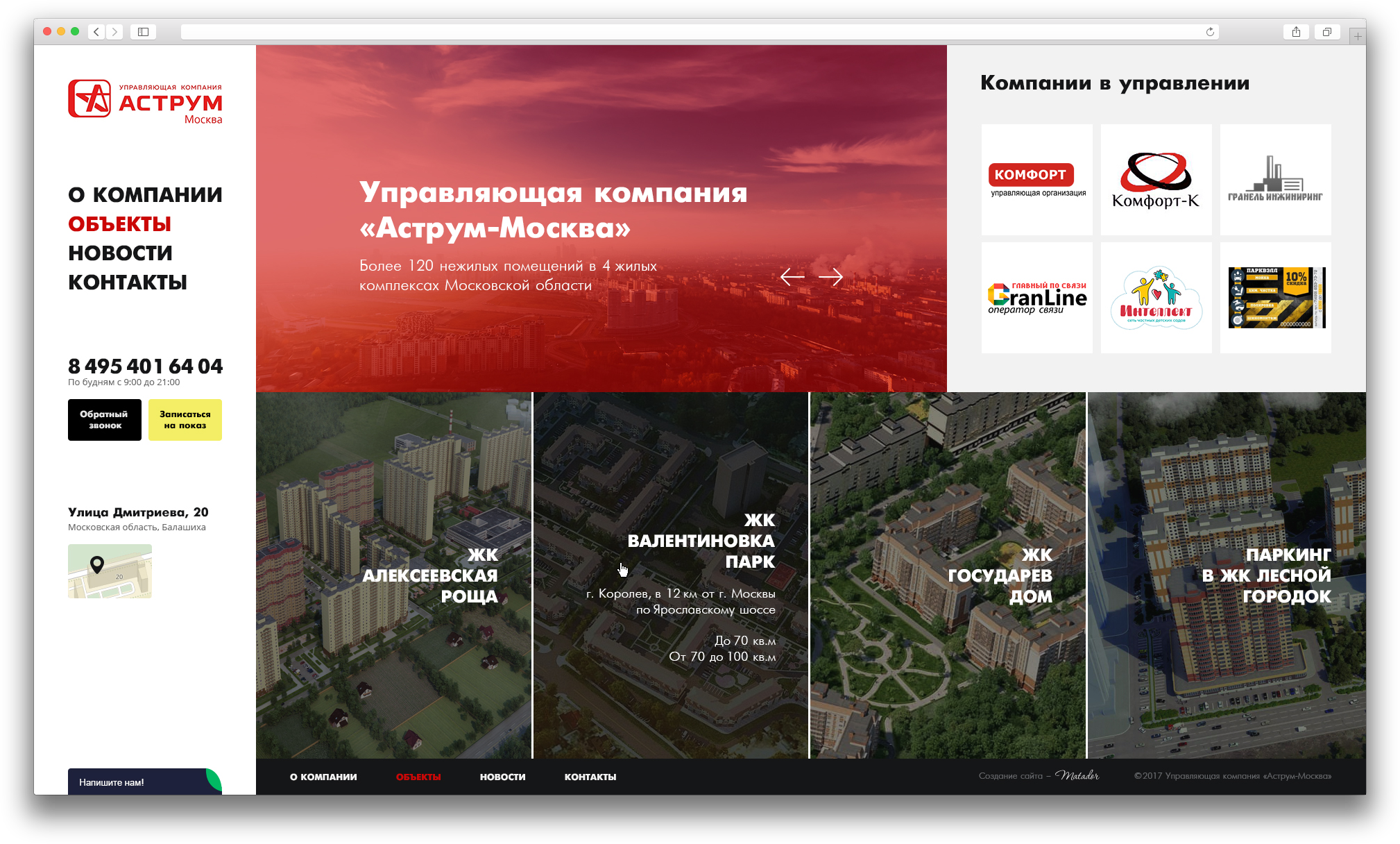Open the map thumbnail with location pin
This screenshot has height=844, width=1400.
pyautogui.click(x=110, y=571)
